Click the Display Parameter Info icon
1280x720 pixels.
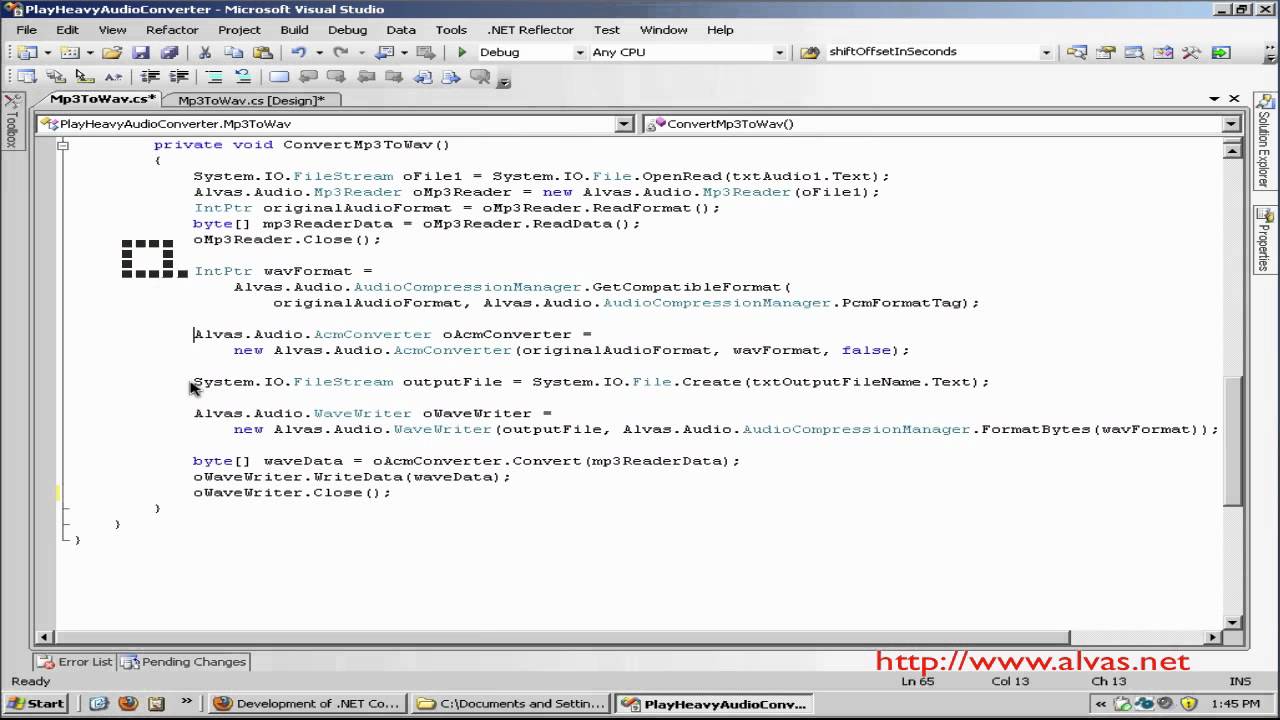click(x=56, y=76)
